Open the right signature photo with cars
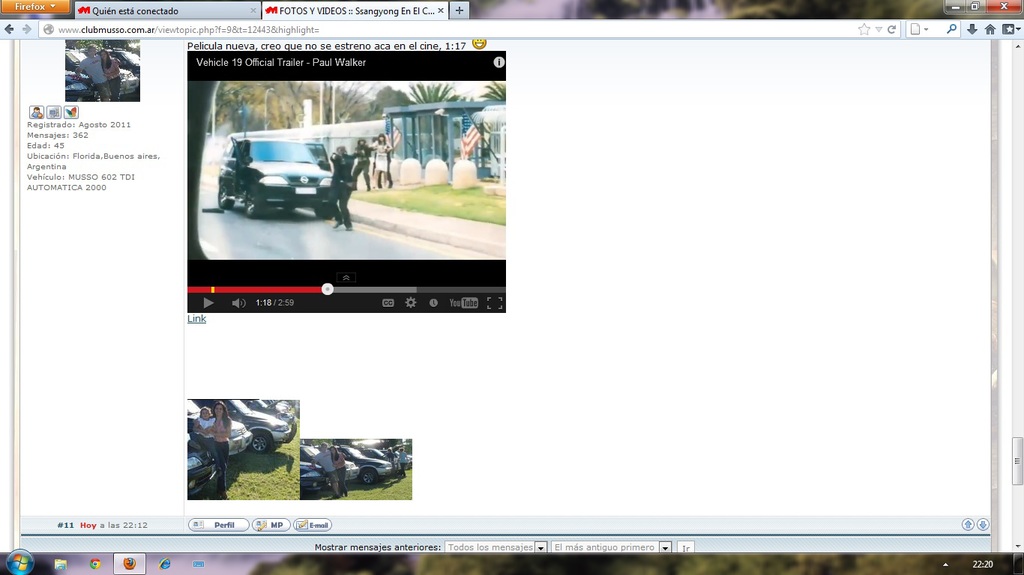The image size is (1024, 575). click(356, 469)
